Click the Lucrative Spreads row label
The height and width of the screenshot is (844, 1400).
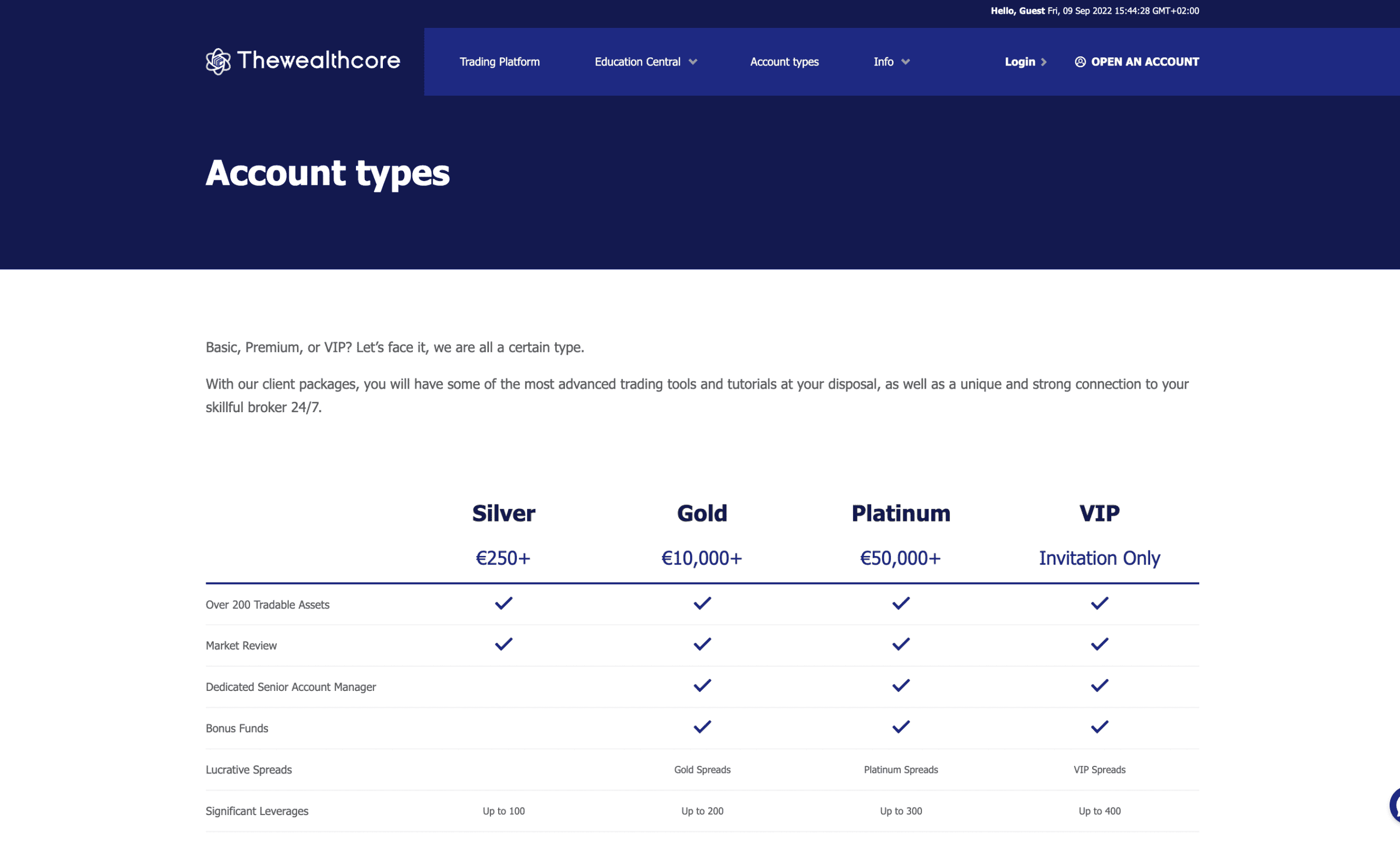coord(248,770)
